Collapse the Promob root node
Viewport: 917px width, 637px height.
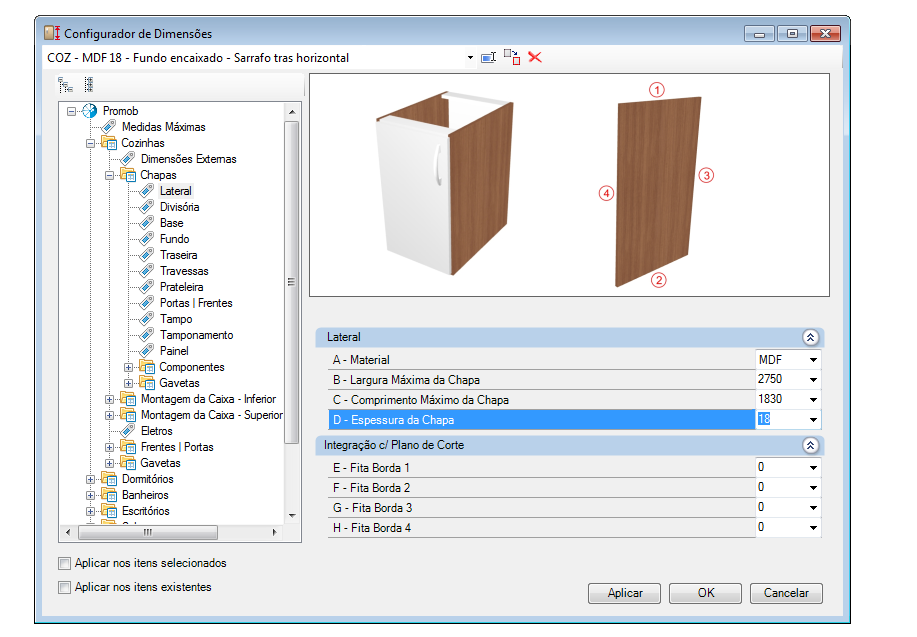[x=71, y=111]
